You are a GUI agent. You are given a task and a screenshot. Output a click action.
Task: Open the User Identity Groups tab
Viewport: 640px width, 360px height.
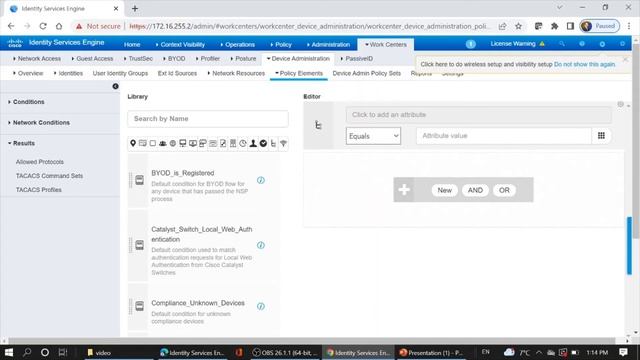120,73
